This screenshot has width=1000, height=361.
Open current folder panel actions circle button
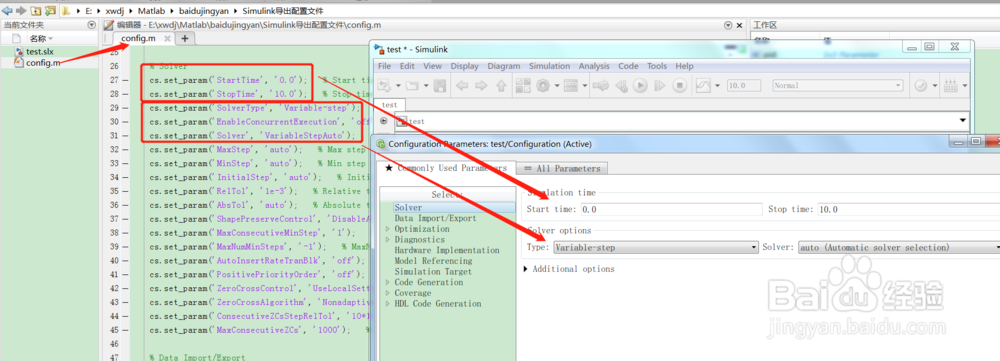(x=91, y=25)
